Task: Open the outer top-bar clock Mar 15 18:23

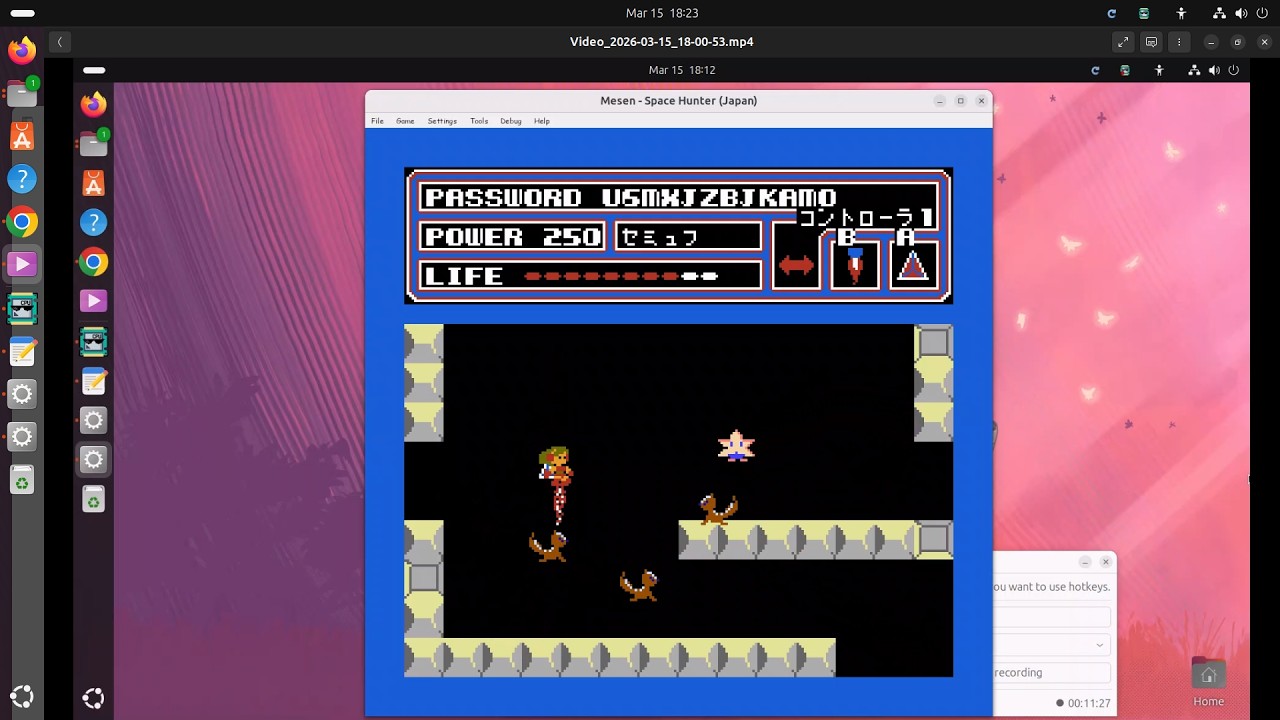Action: pos(662,13)
